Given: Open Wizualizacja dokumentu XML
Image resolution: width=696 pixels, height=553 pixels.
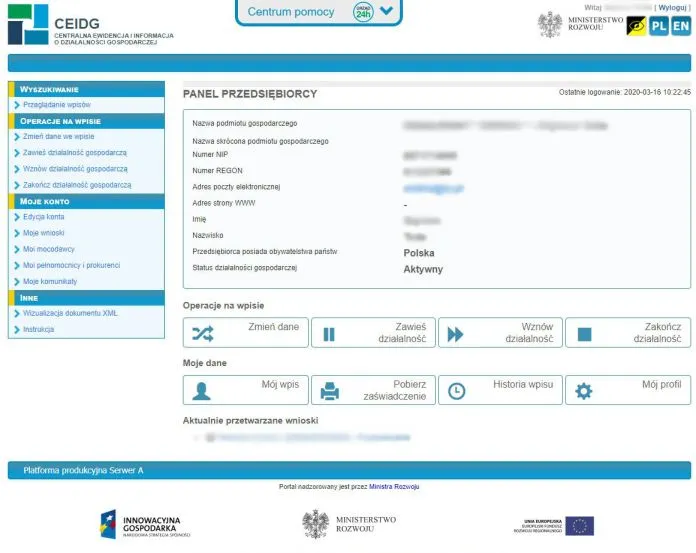Looking at the screenshot, I should [x=70, y=313].
